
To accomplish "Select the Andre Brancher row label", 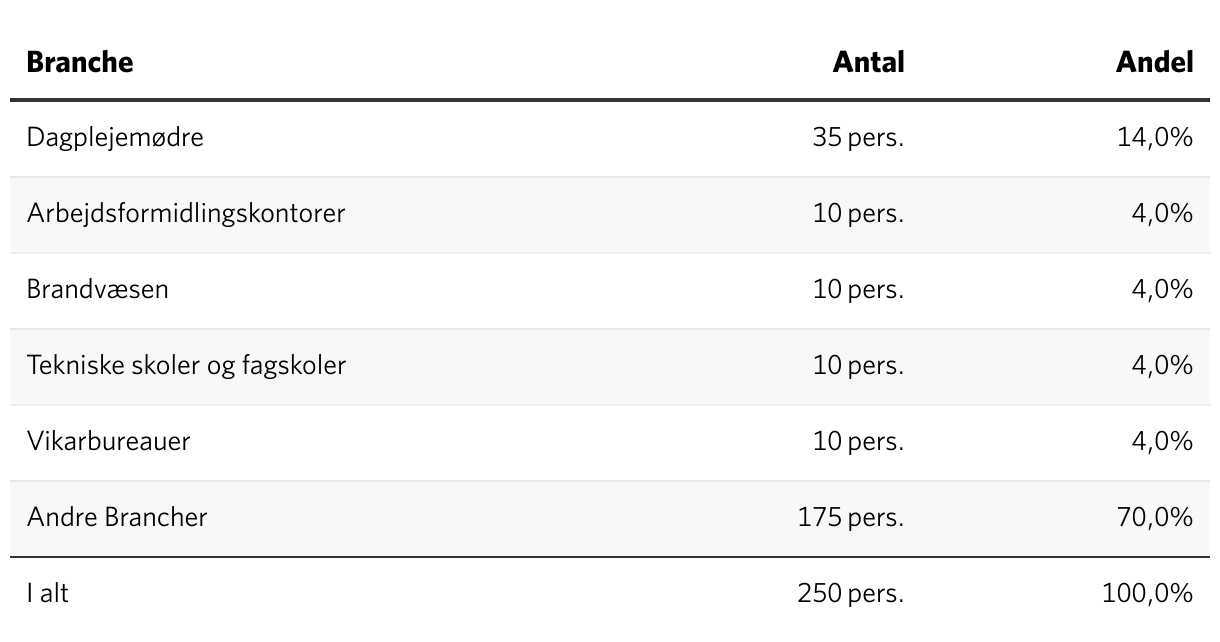I will [117, 517].
